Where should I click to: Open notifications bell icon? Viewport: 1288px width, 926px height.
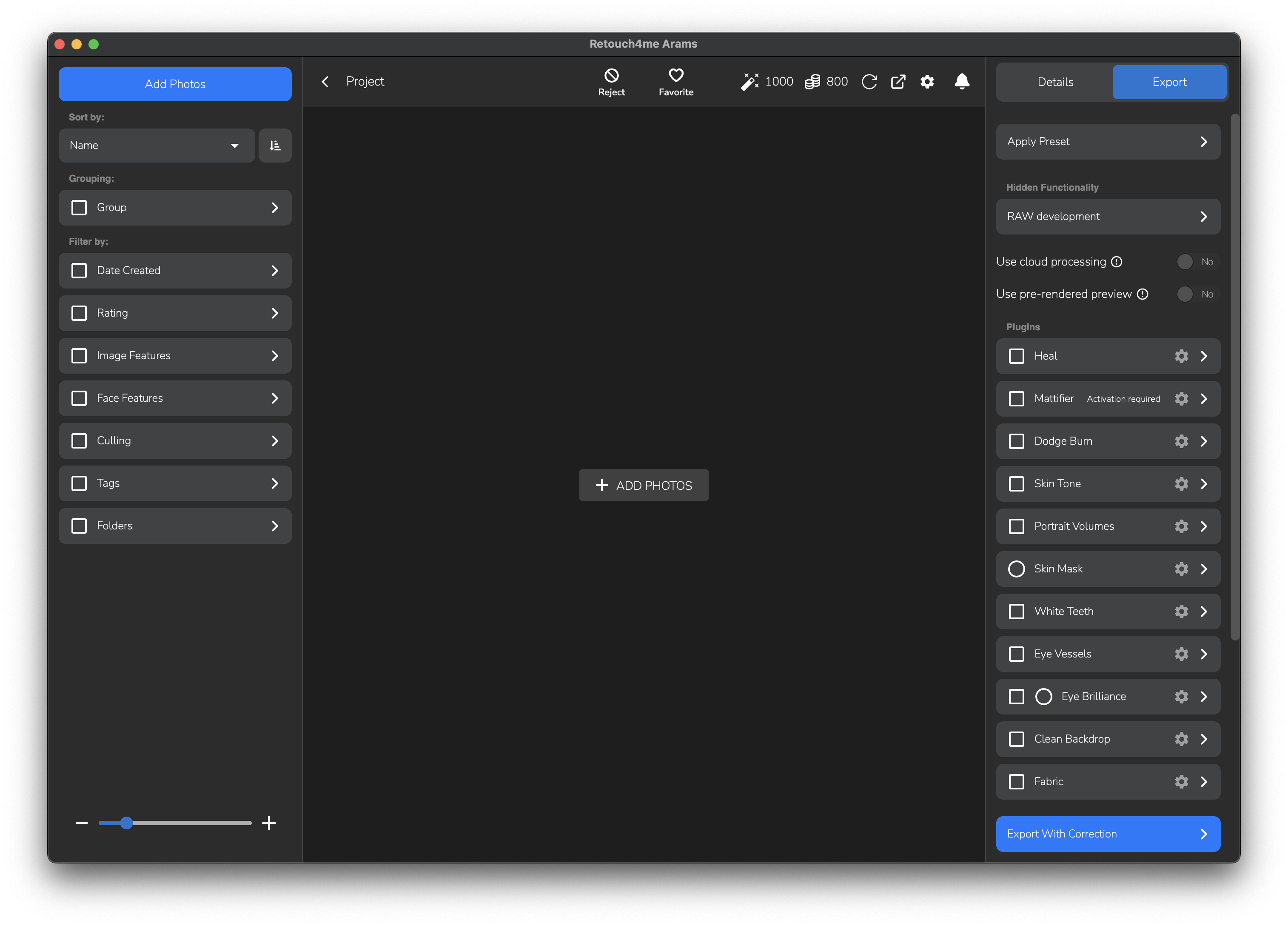click(x=961, y=82)
